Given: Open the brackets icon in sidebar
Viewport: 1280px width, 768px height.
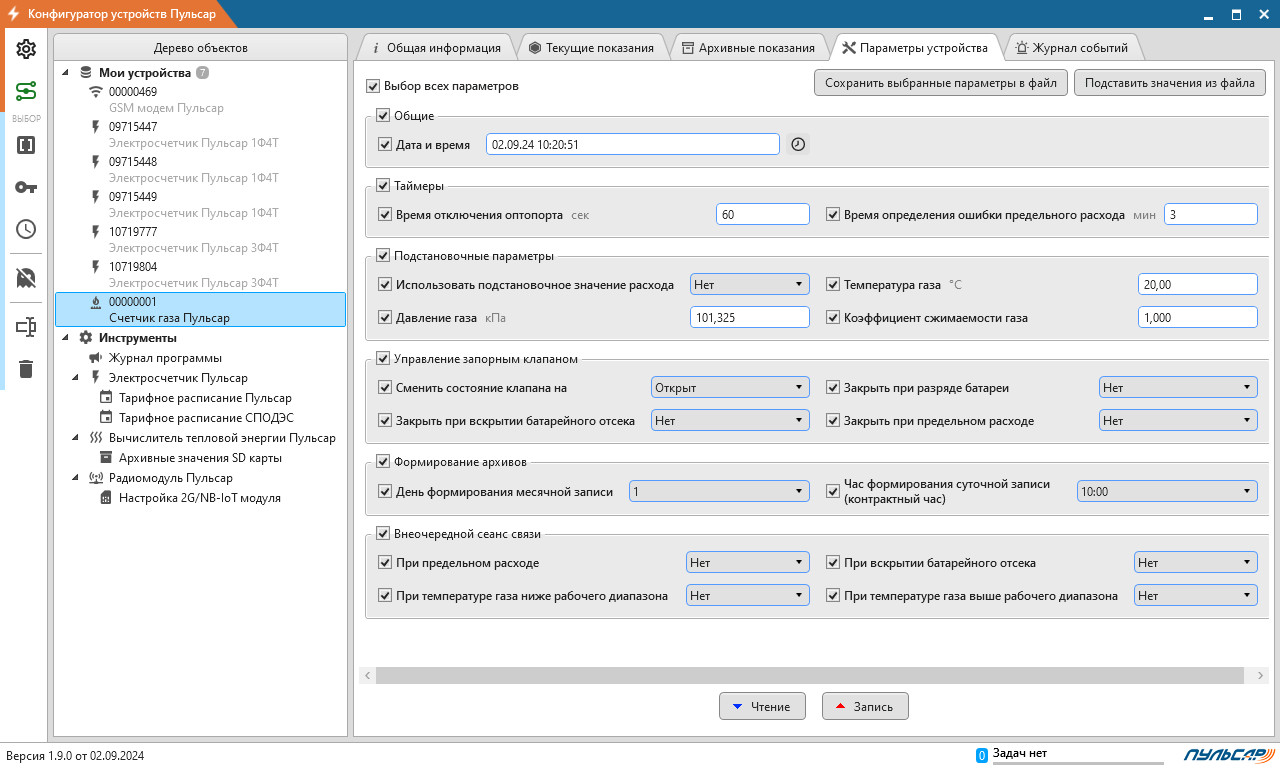Looking at the screenshot, I should click(x=26, y=145).
